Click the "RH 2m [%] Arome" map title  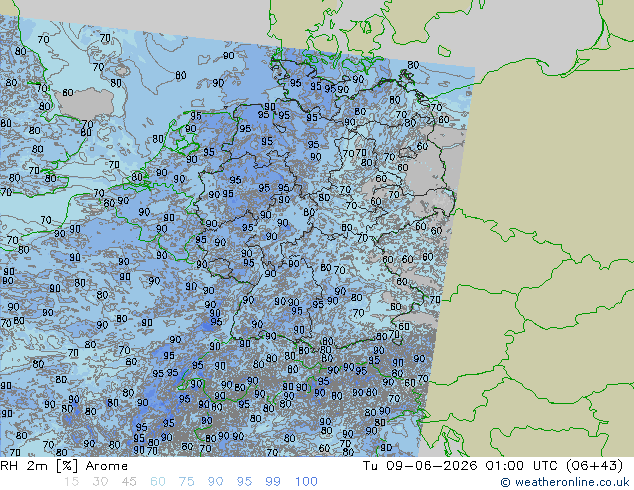tap(64, 466)
